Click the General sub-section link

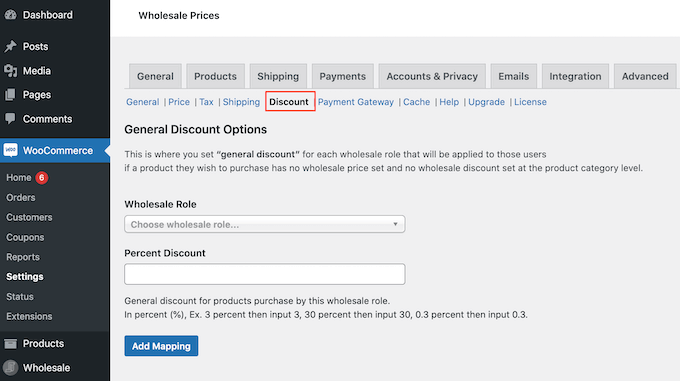[x=143, y=102]
